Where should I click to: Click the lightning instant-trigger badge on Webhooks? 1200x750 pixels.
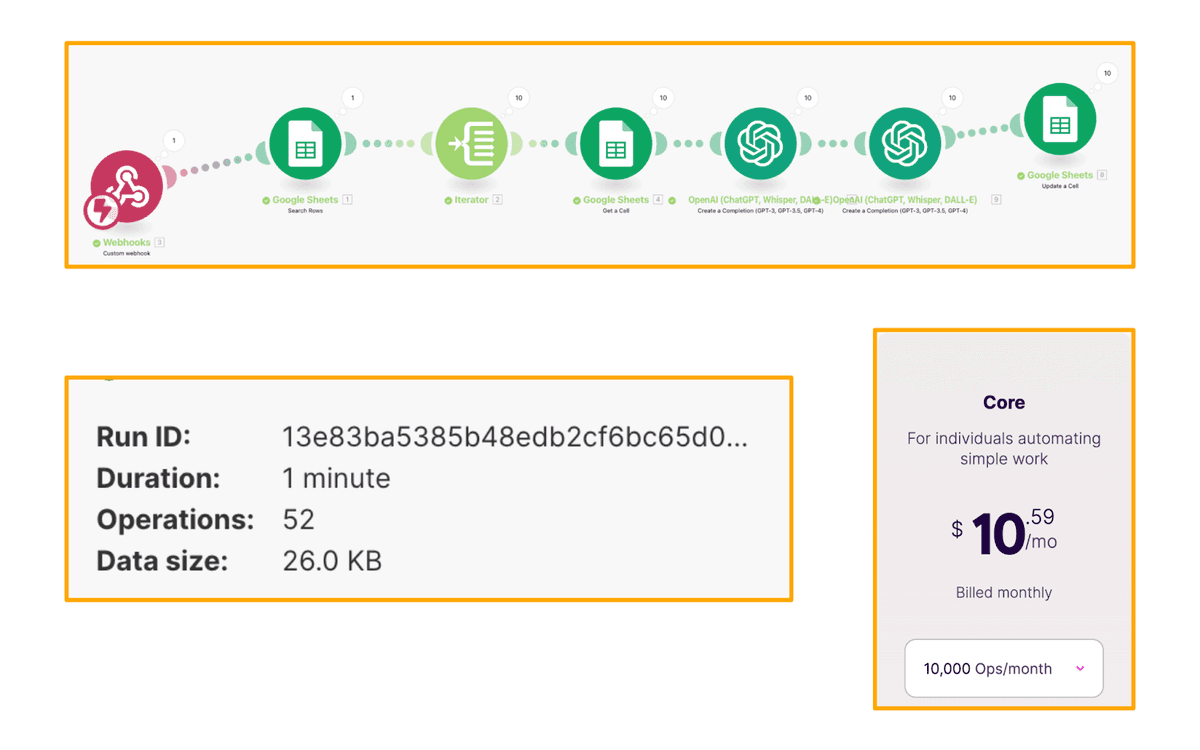pyautogui.click(x=101, y=211)
